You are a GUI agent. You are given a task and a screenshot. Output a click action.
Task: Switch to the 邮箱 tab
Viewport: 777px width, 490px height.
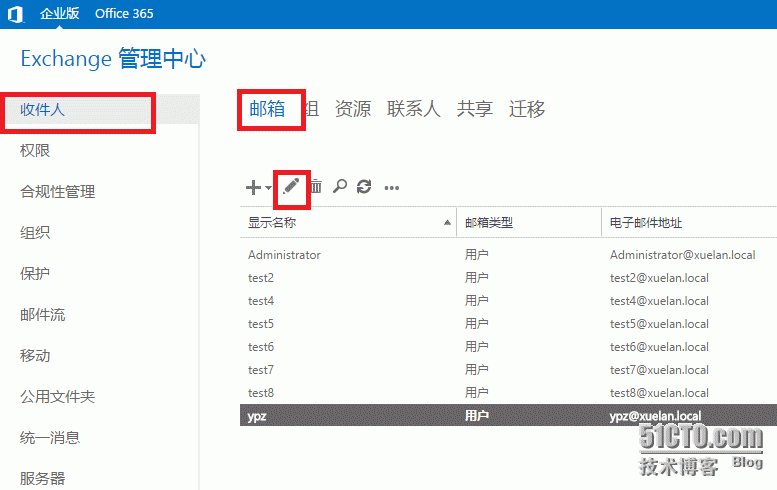pos(267,109)
